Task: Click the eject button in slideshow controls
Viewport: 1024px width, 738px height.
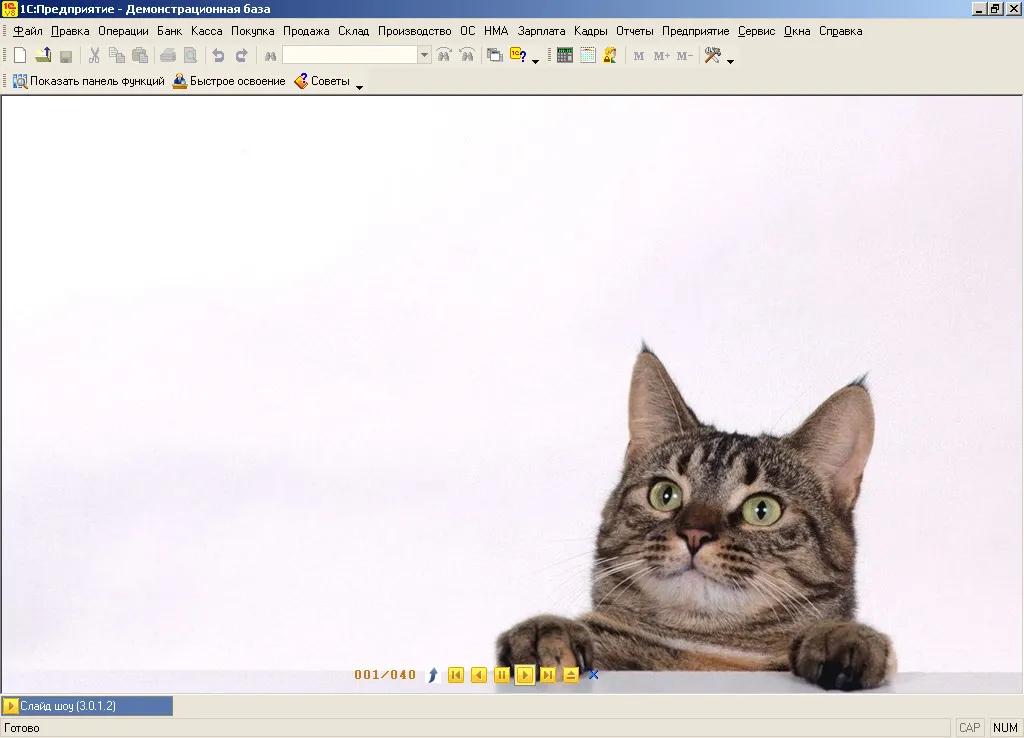Action: [x=571, y=675]
